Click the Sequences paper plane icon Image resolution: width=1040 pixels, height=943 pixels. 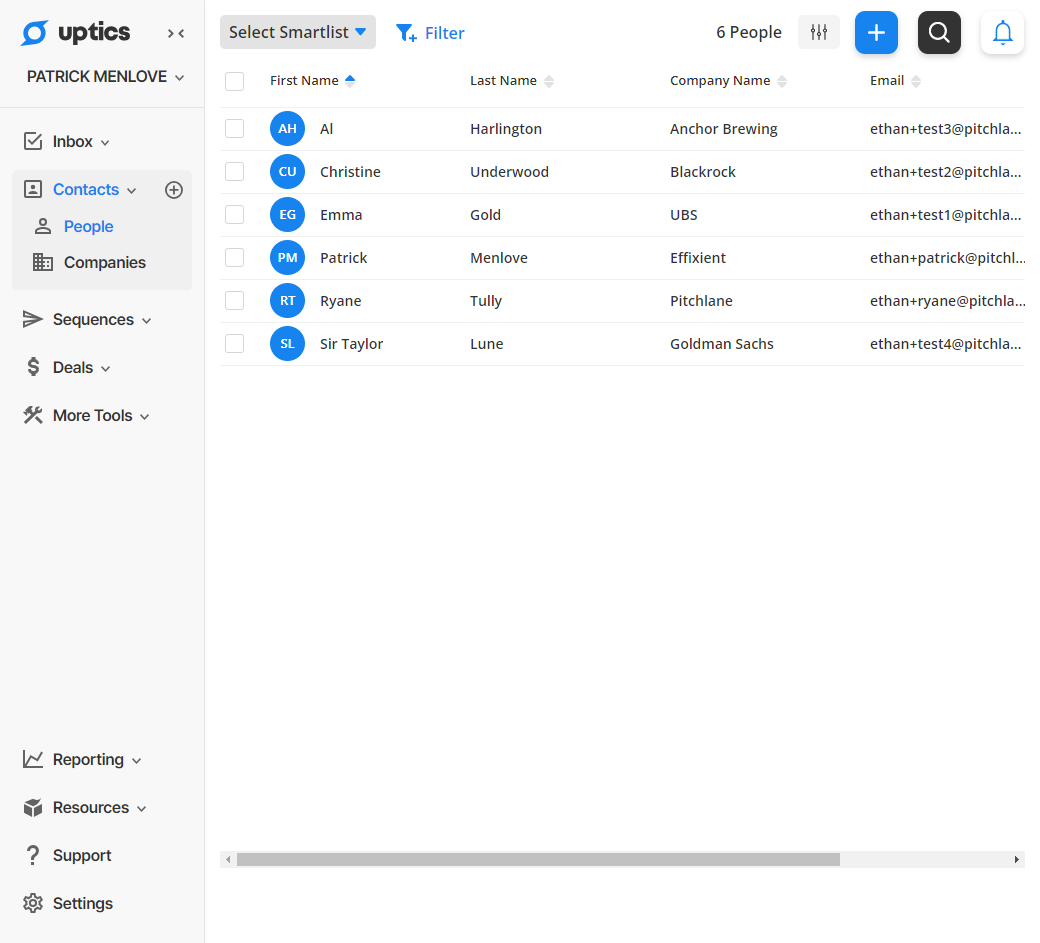[32, 319]
